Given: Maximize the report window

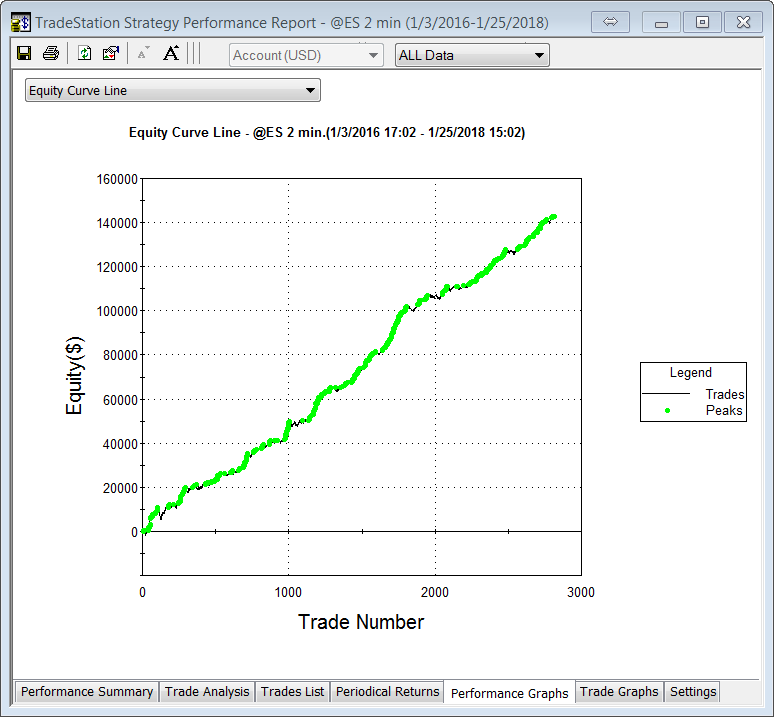Looking at the screenshot, I should click(703, 22).
